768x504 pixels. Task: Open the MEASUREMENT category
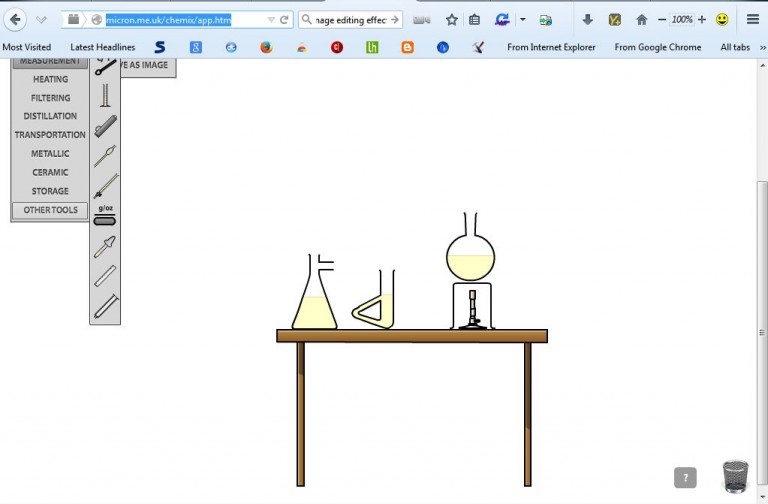tap(50, 62)
